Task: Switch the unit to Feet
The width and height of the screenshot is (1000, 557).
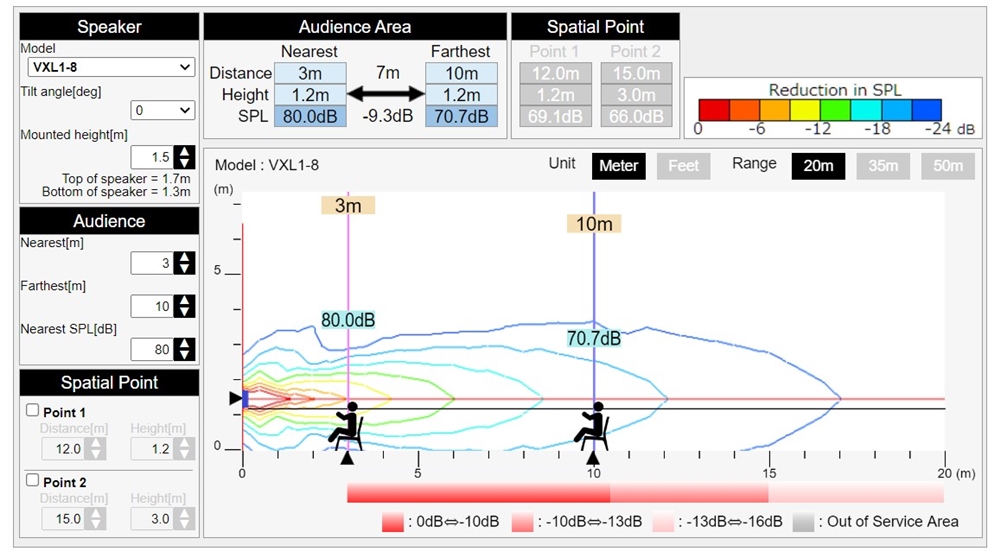Action: [683, 166]
